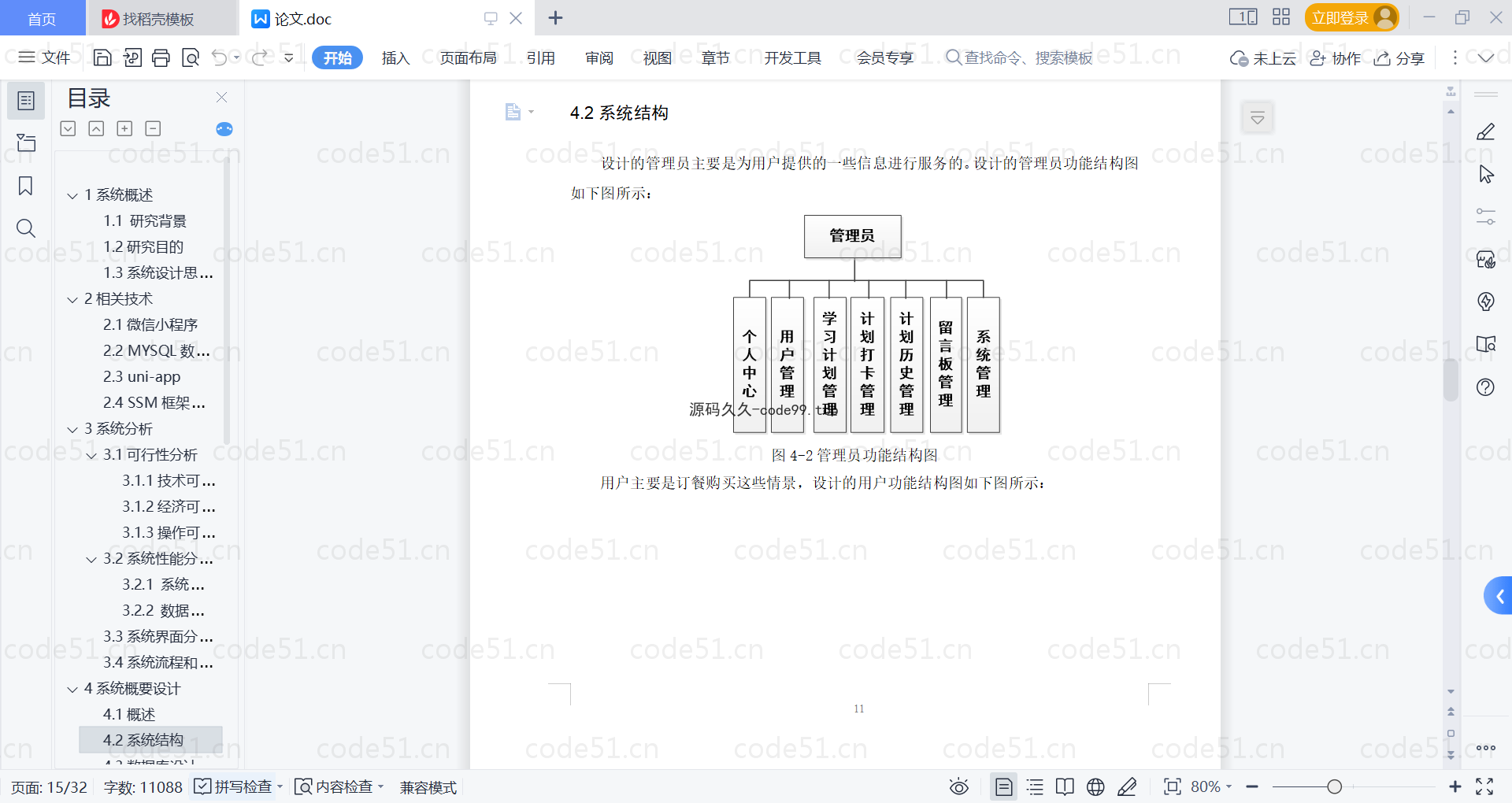The height and width of the screenshot is (803, 1512).
Task: Click the collapse all levels icon in outline
Action: (96, 128)
